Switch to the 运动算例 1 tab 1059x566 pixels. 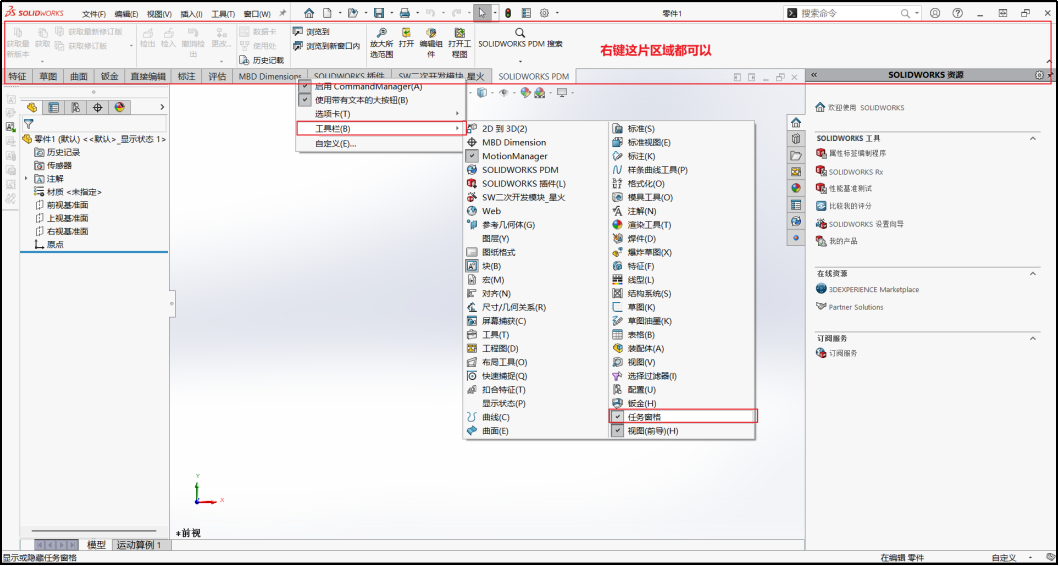tap(139, 545)
